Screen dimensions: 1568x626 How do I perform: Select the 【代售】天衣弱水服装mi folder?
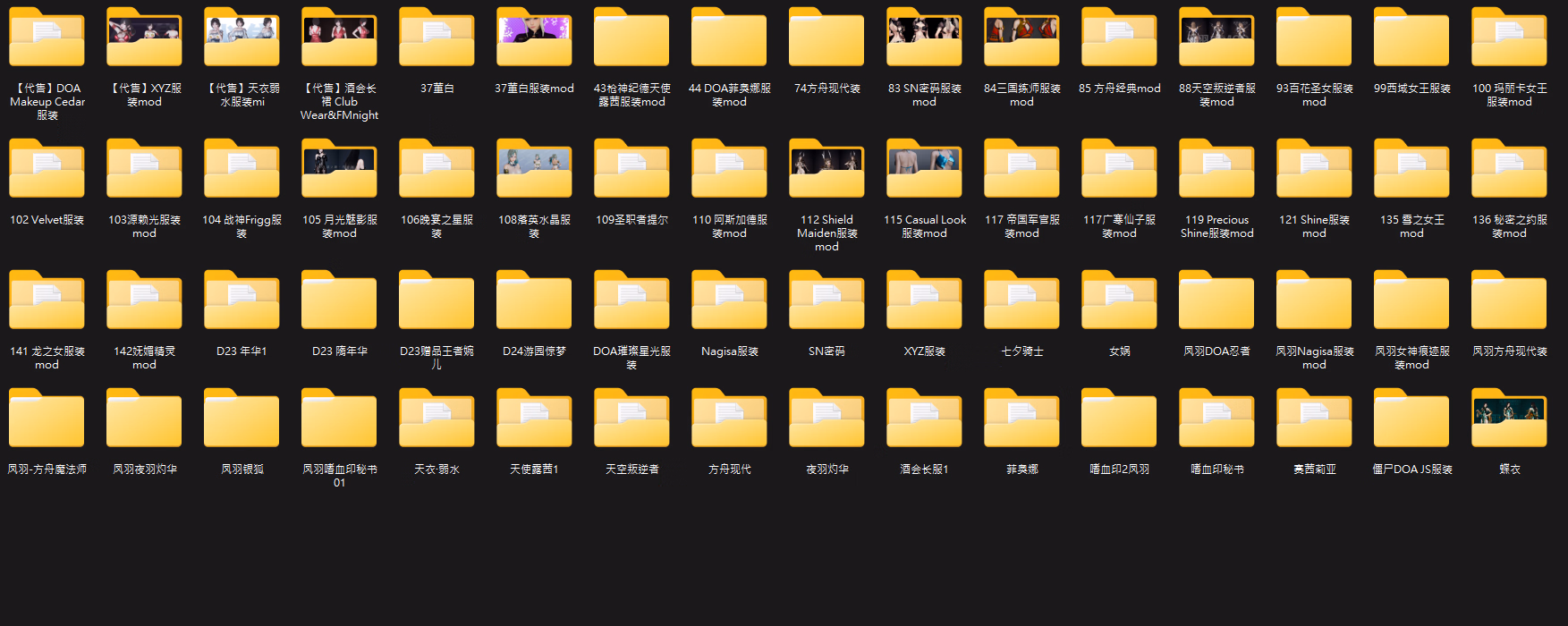242,38
